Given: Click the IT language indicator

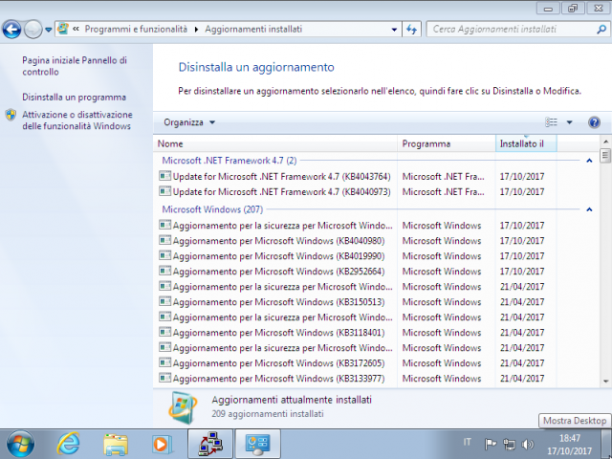Looking at the screenshot, I should pos(467,442).
